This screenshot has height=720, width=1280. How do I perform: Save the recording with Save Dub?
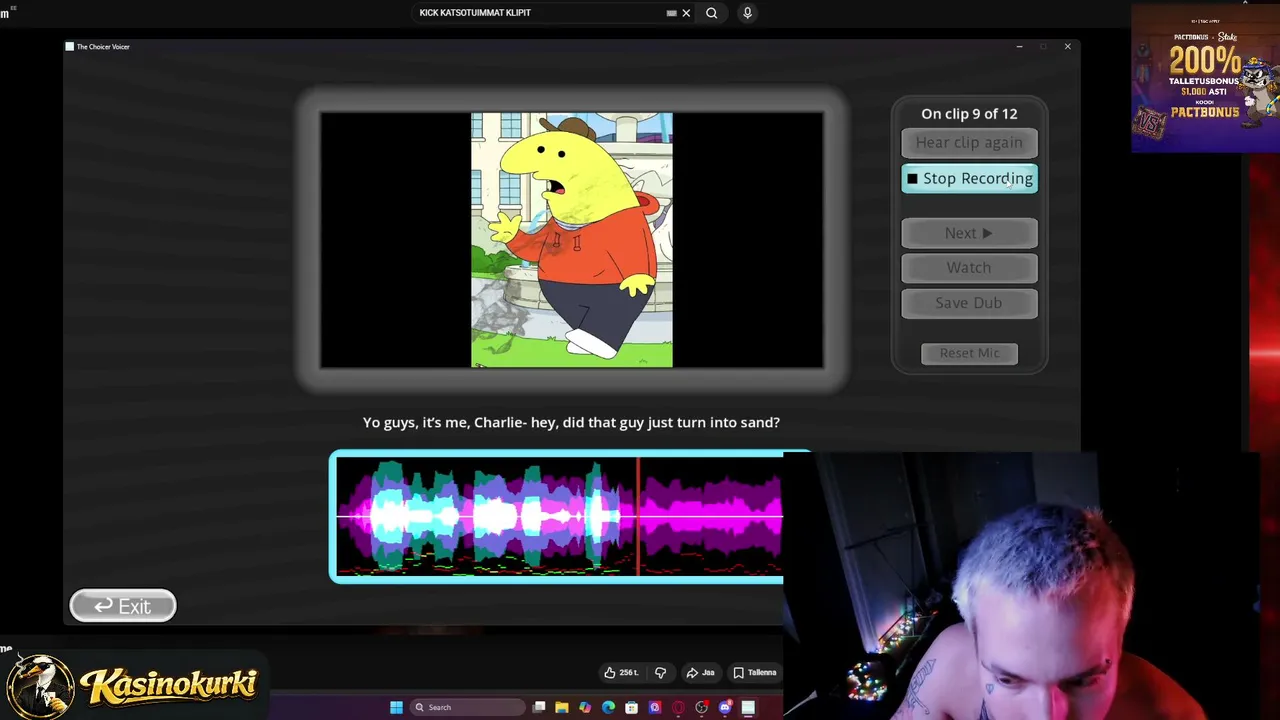click(969, 303)
